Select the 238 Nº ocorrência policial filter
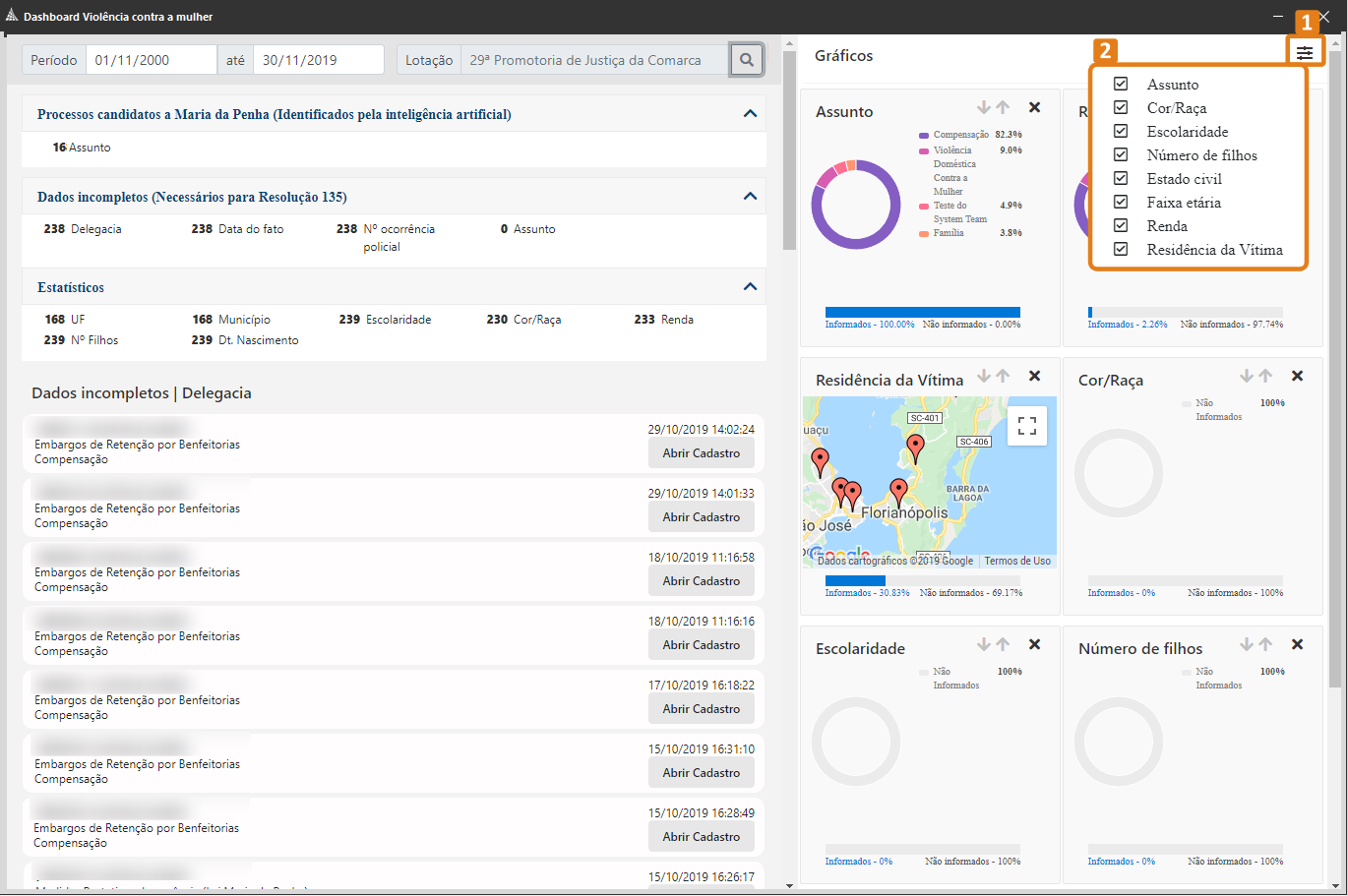 (x=386, y=238)
